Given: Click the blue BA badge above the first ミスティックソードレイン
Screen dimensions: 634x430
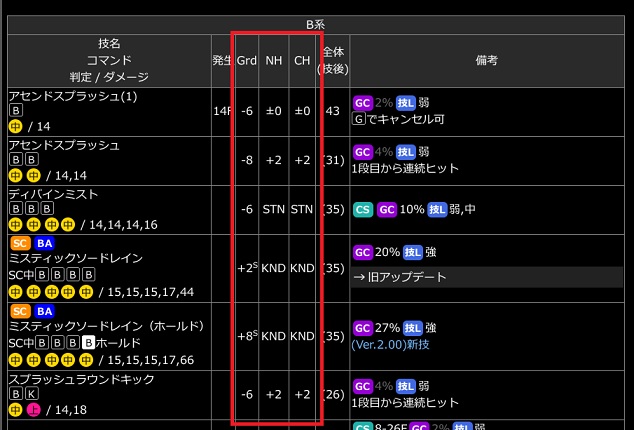Looking at the screenshot, I should (x=45, y=243).
